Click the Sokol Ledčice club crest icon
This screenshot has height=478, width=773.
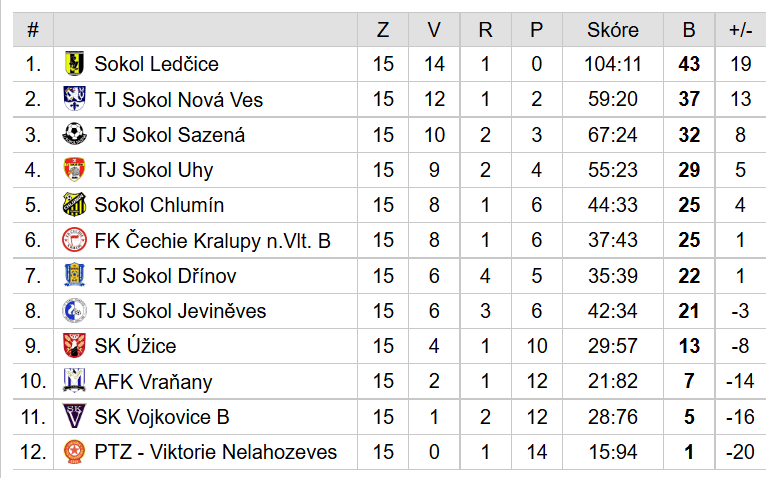coord(74,64)
